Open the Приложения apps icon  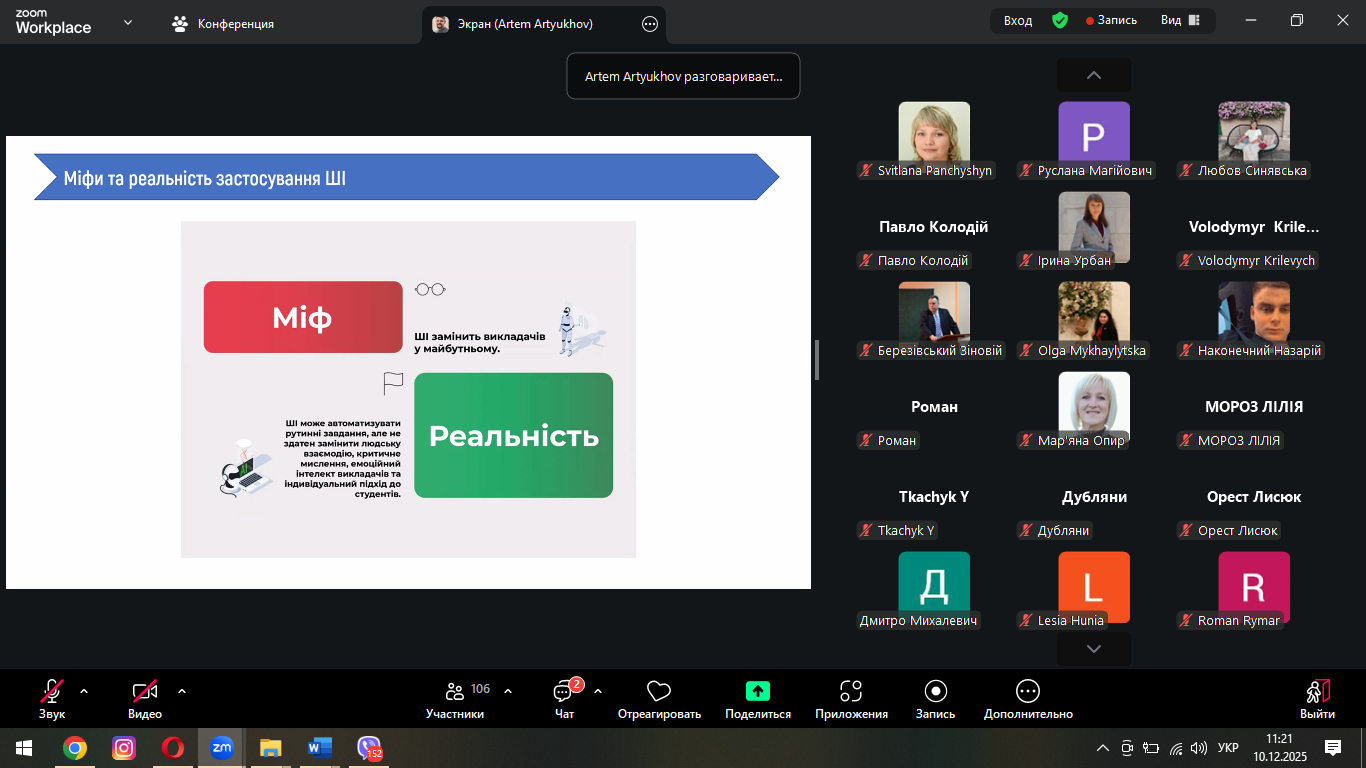851,691
